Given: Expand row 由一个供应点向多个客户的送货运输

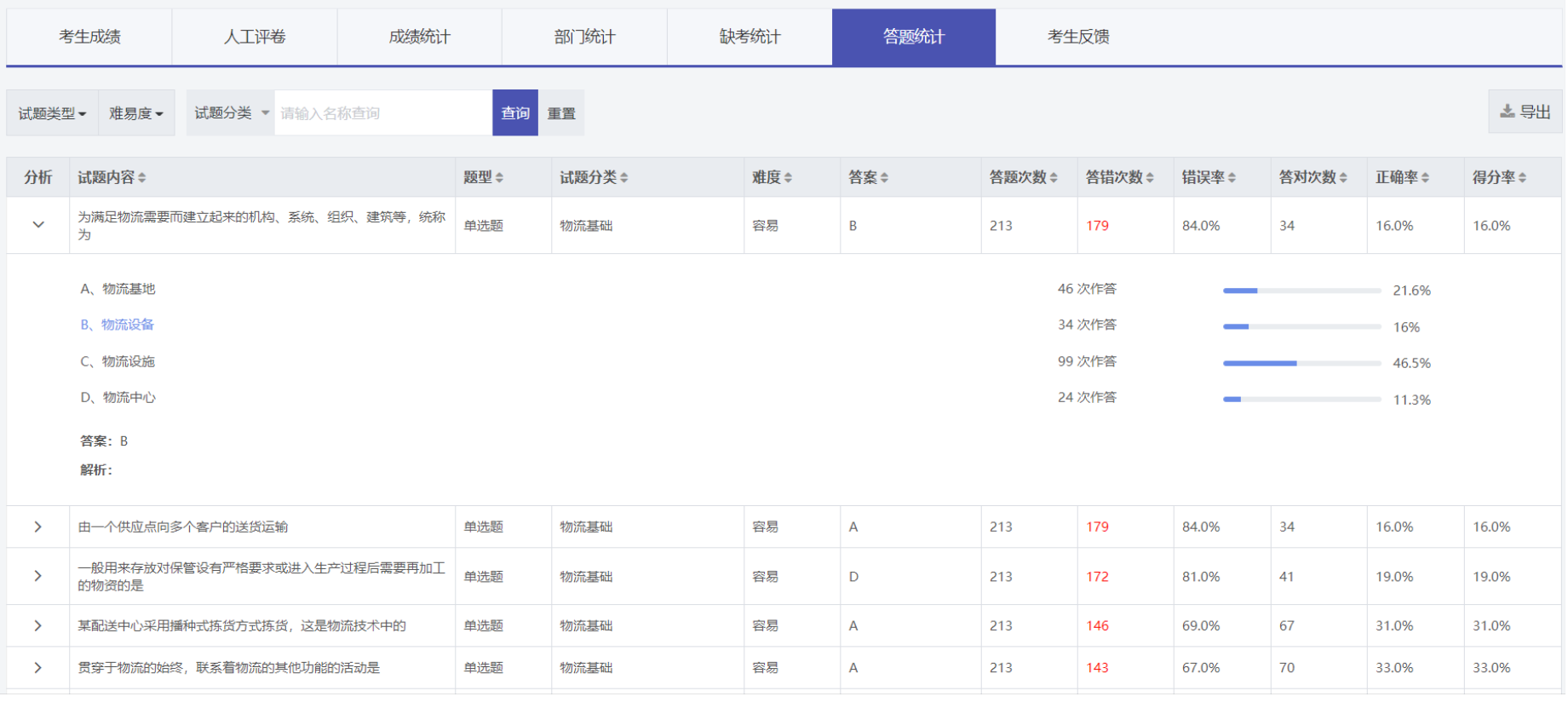Looking at the screenshot, I should click(x=38, y=527).
